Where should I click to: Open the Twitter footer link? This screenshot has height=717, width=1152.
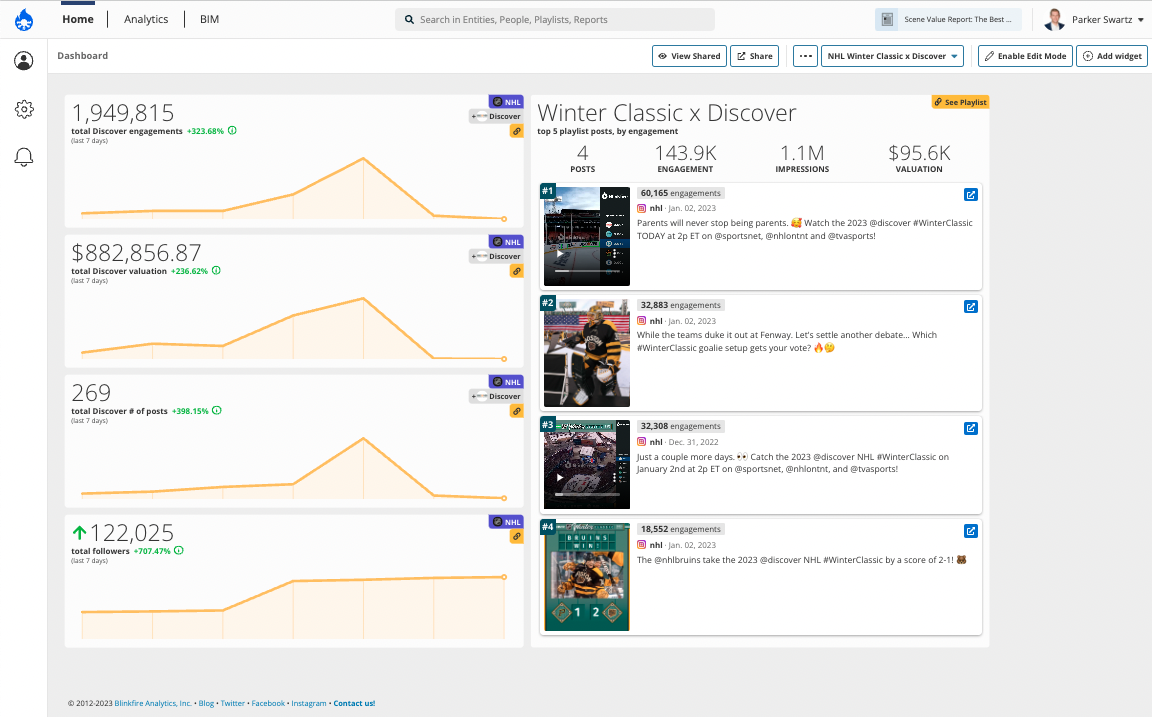[x=233, y=703]
